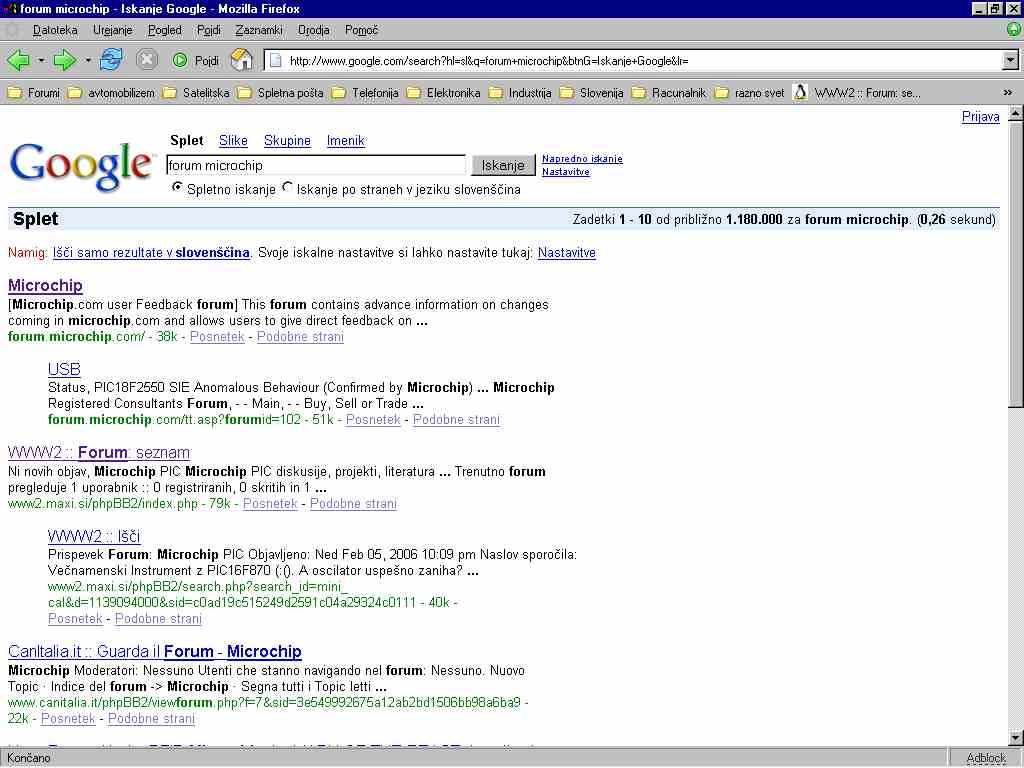The image size is (1024, 768).
Task: Open the Zaznamki menu
Action: 259,30
